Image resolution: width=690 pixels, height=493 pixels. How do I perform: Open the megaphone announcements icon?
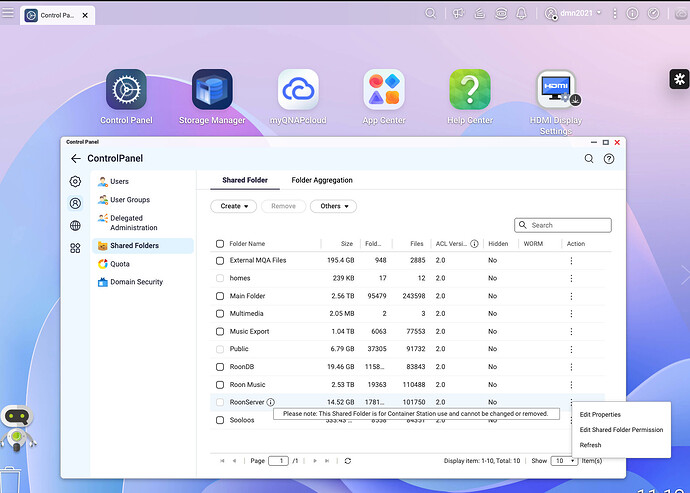tap(459, 14)
